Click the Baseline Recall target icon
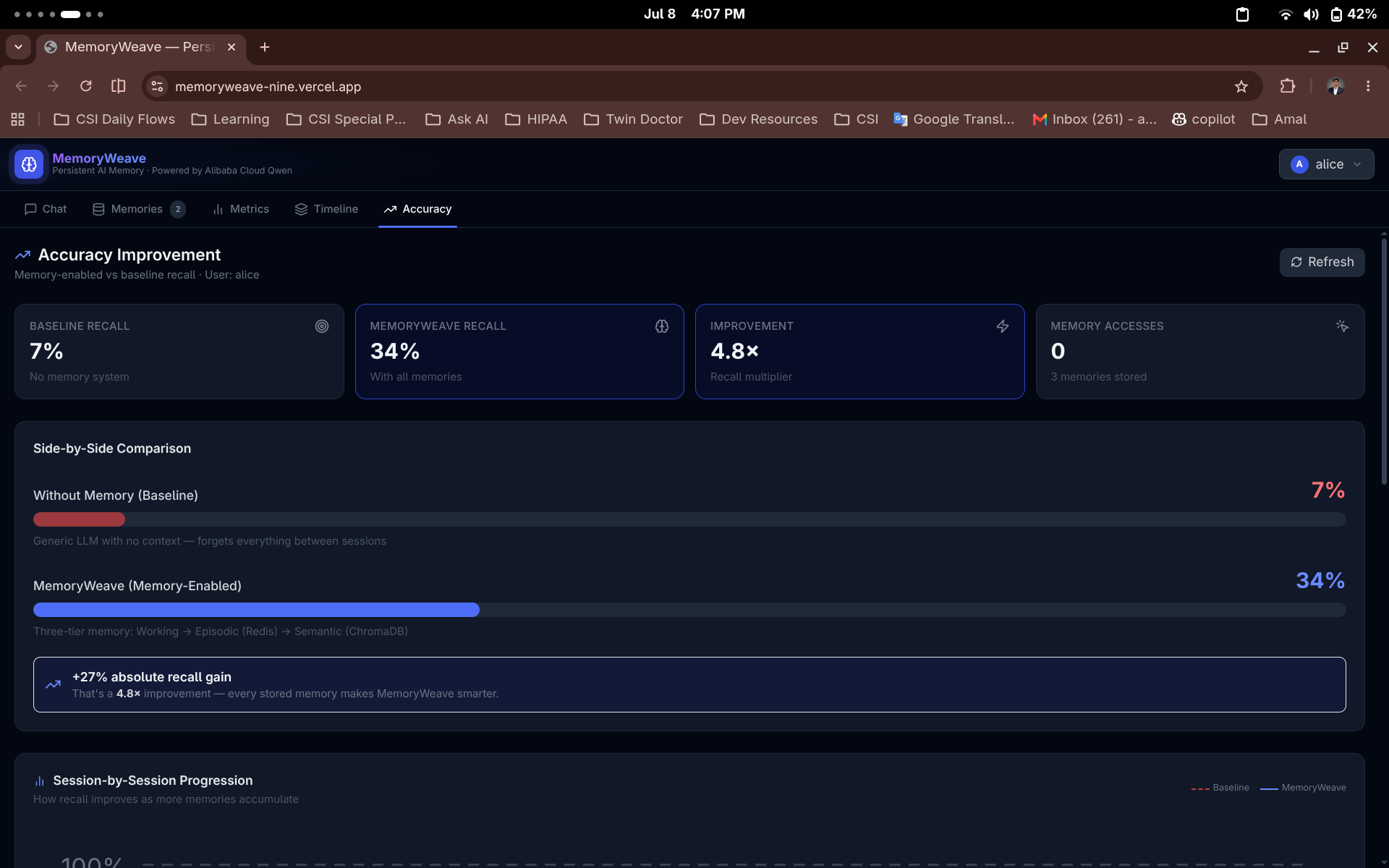1389x868 pixels. coord(322,326)
